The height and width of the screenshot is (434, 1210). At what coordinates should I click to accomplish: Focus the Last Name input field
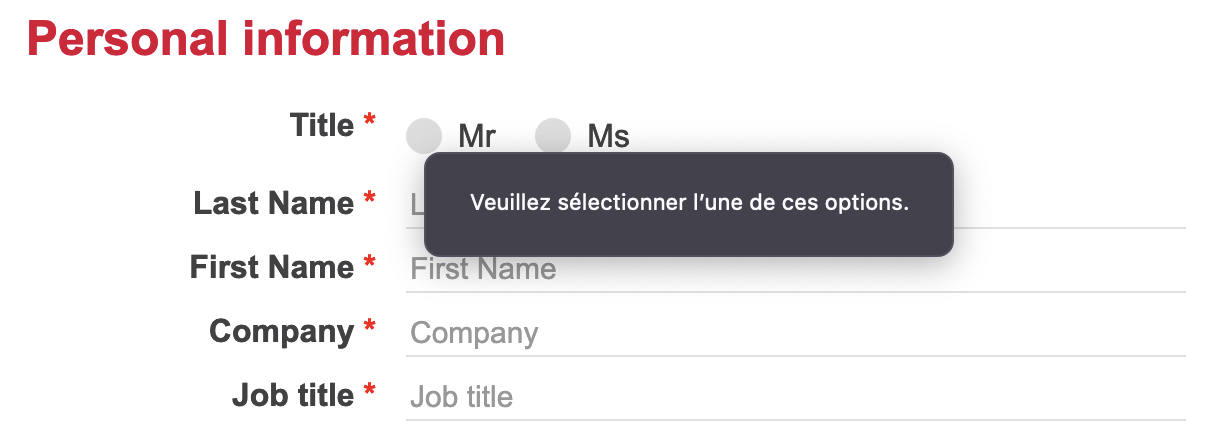click(1060, 206)
